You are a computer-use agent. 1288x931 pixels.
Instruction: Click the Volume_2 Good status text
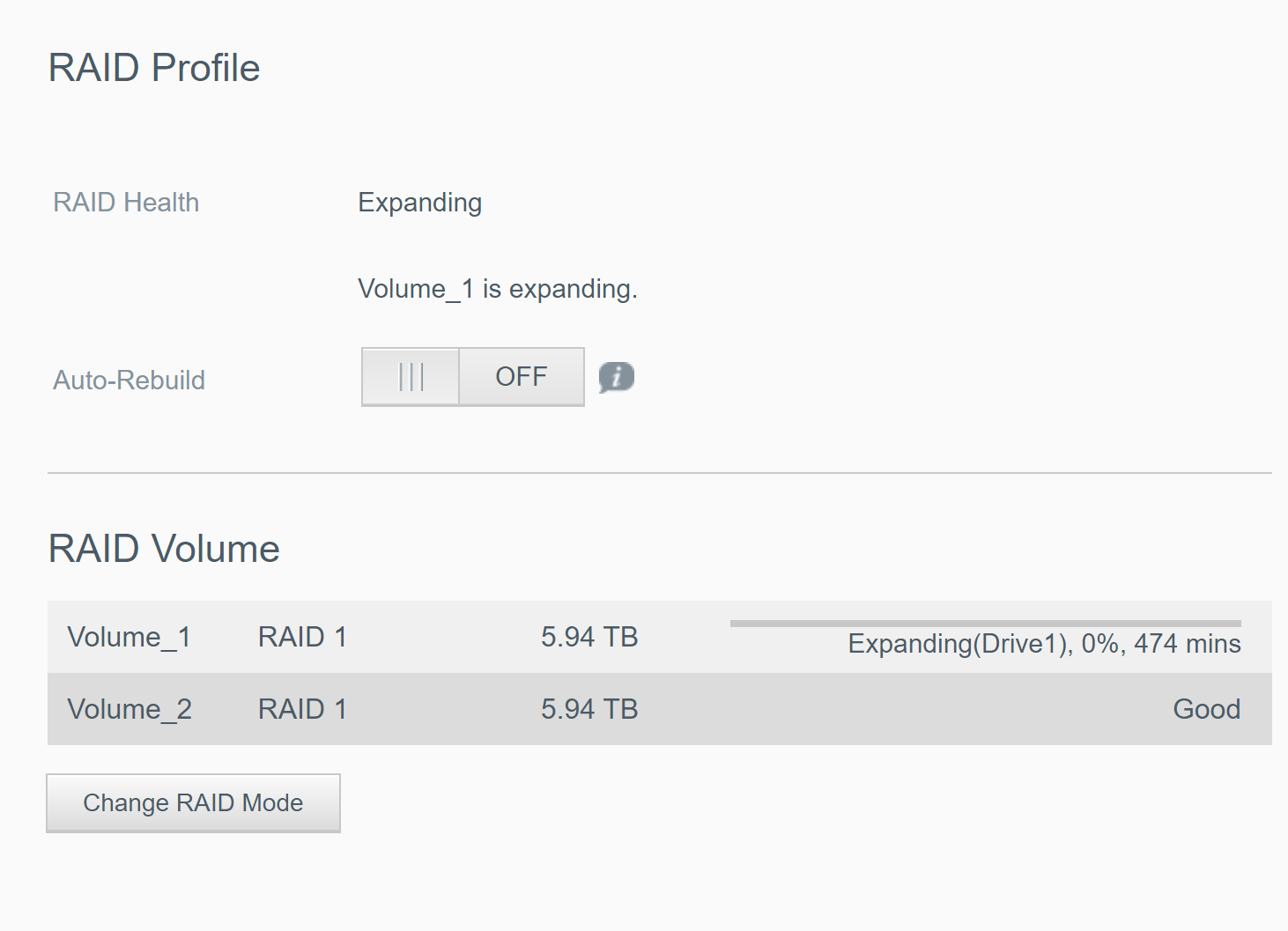(x=1206, y=709)
